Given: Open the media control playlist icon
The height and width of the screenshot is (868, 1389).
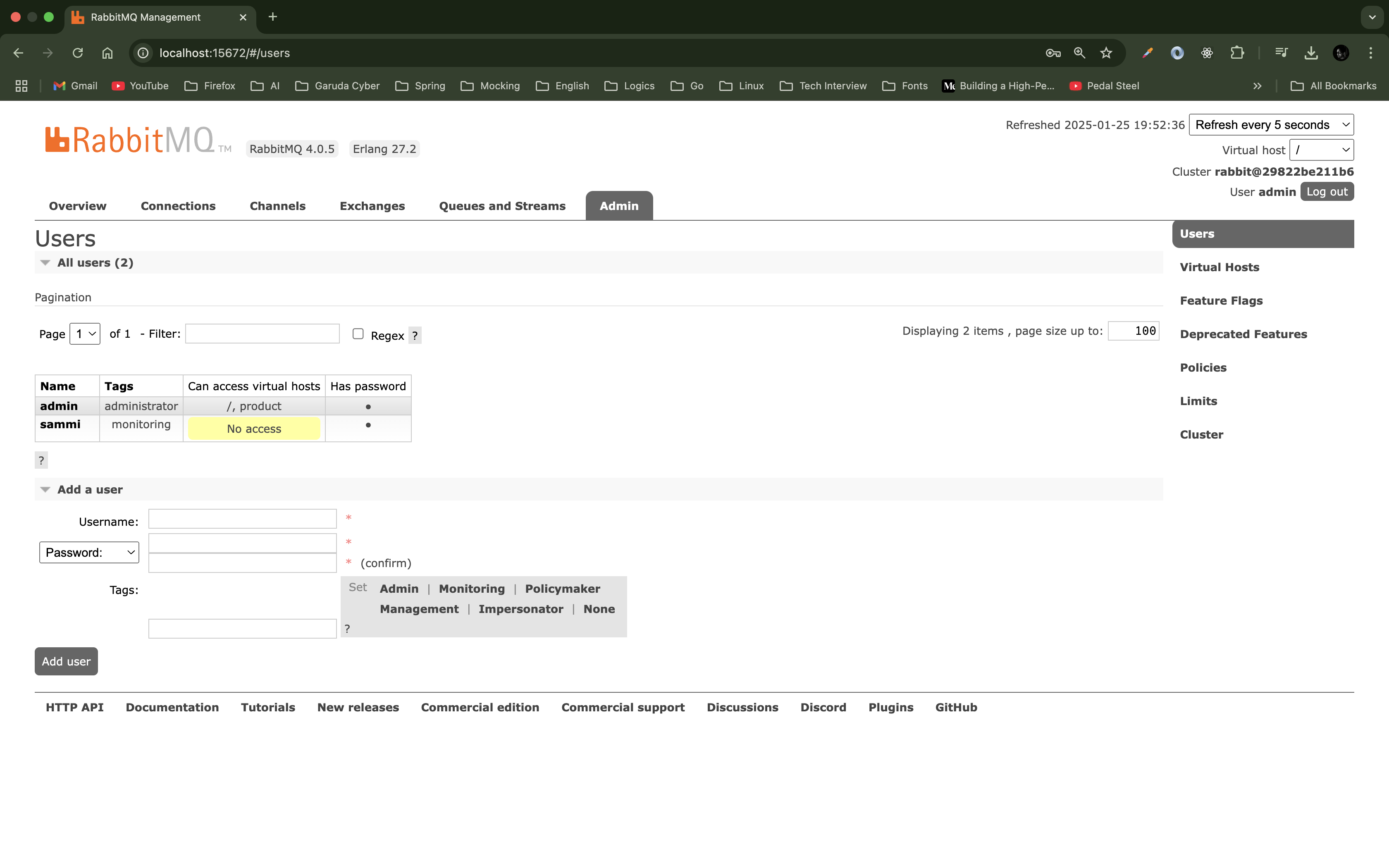Looking at the screenshot, I should tap(1281, 53).
